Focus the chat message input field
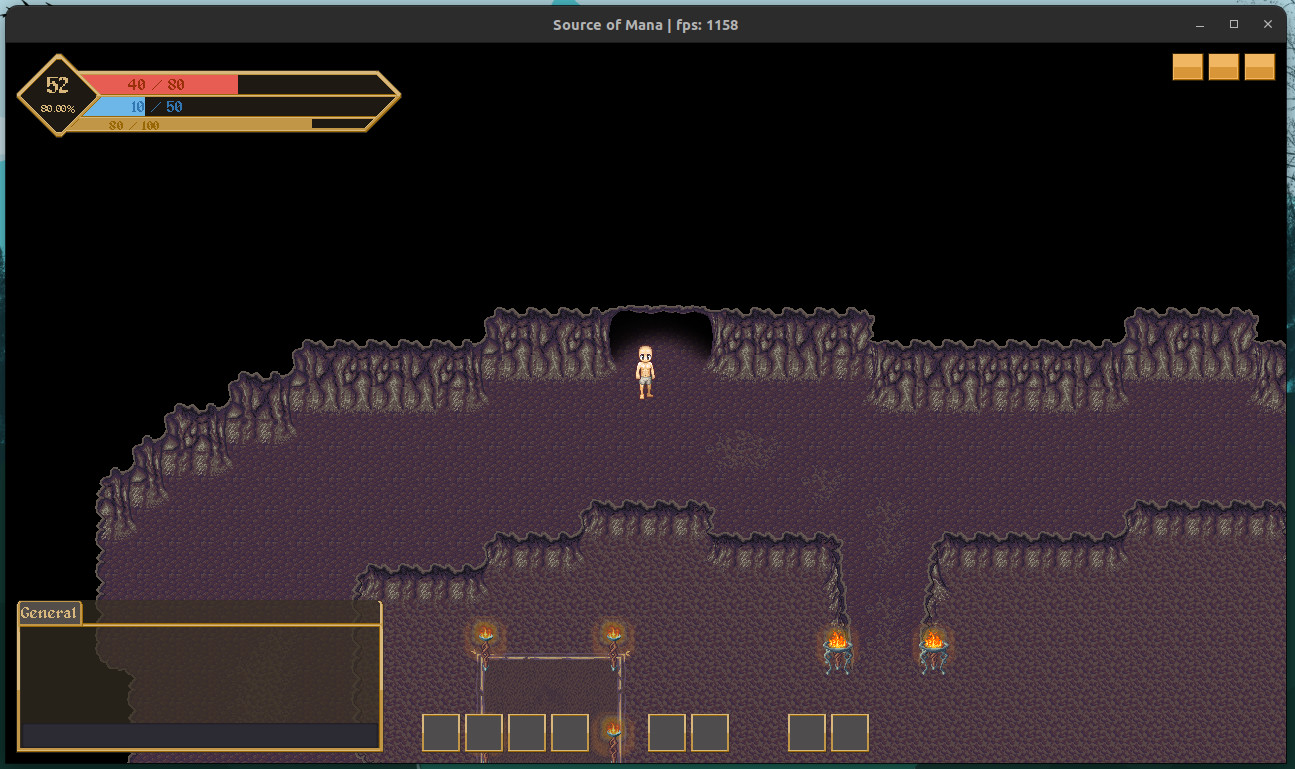The image size is (1295, 769). (199, 735)
